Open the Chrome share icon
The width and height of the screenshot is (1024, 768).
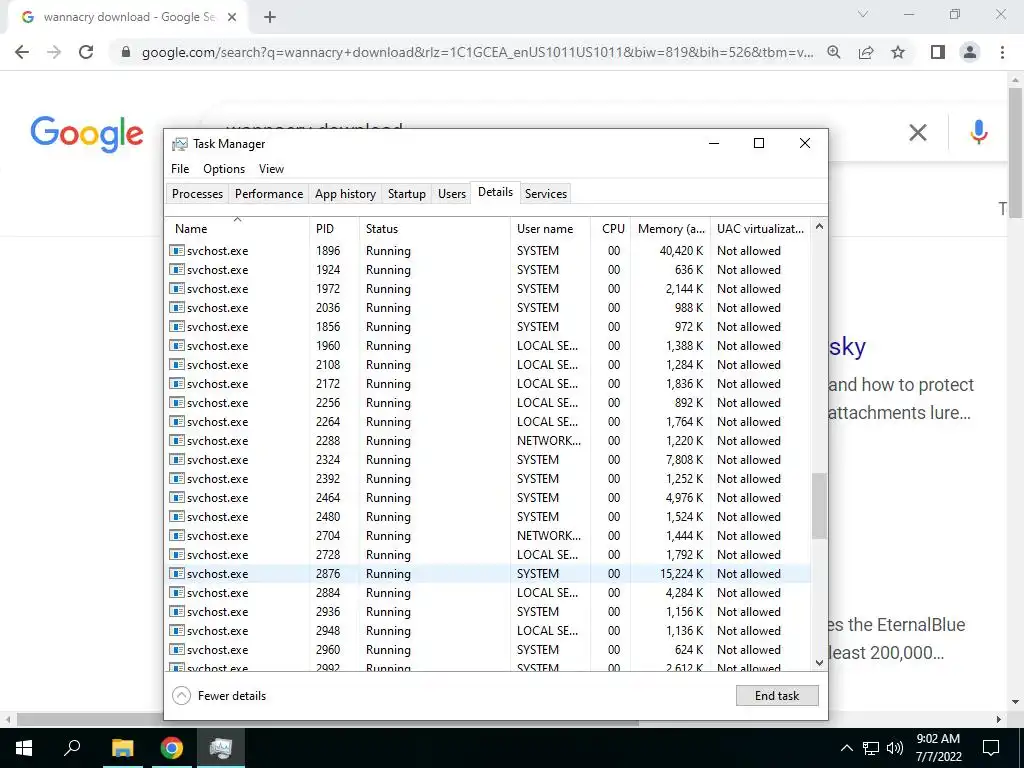(866, 52)
